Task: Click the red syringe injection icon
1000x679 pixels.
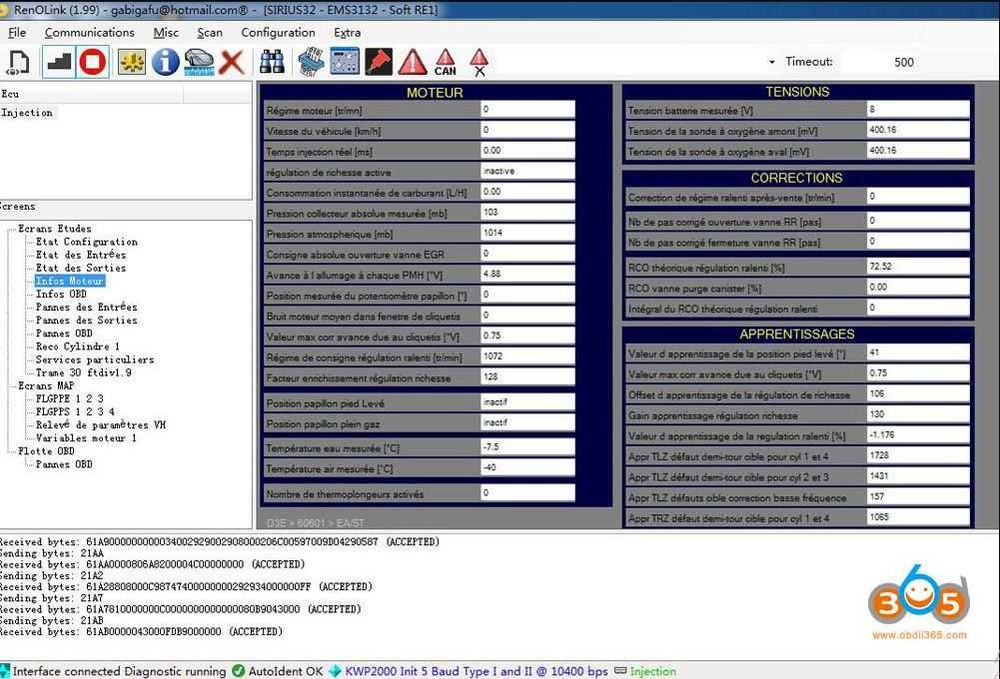Action: [x=379, y=62]
